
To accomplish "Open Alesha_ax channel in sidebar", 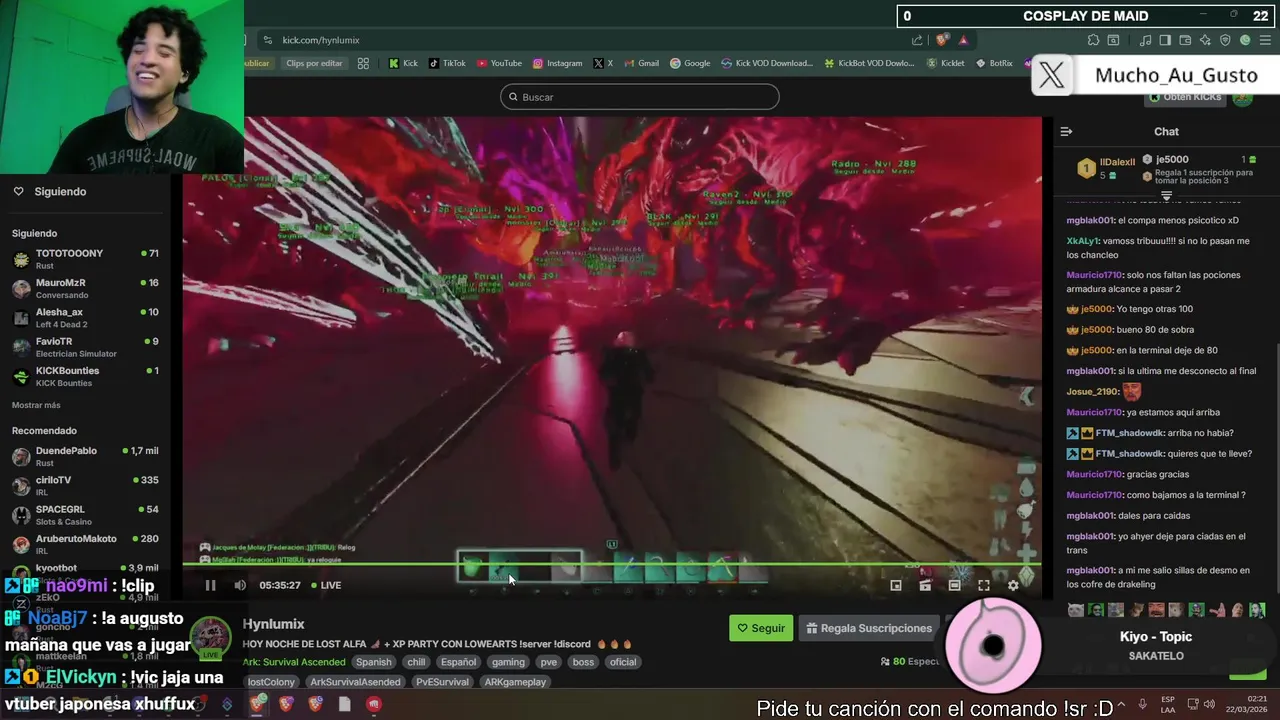I will pyautogui.click(x=85, y=318).
